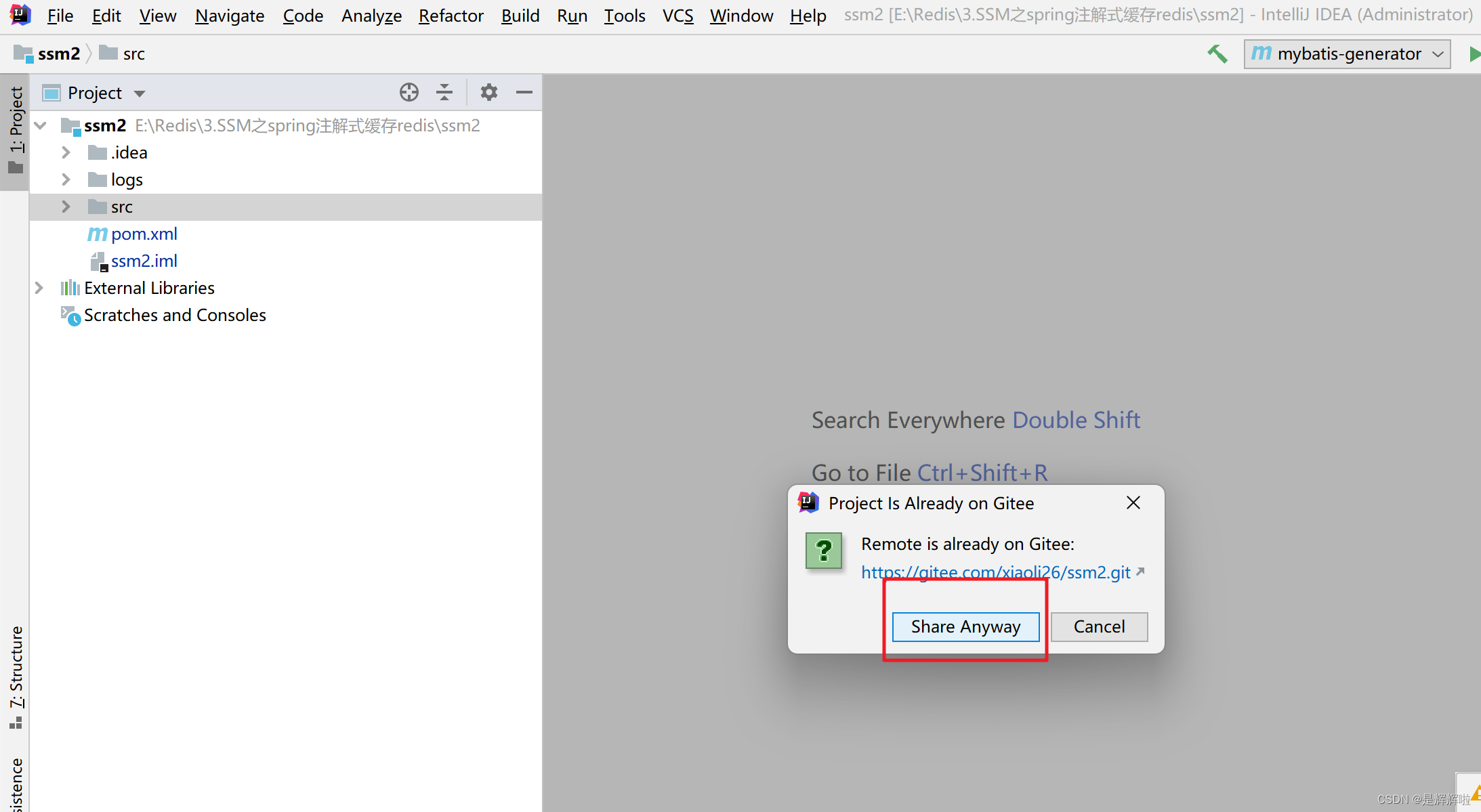Image resolution: width=1481 pixels, height=812 pixels.
Task: Click the Collapse All icon in Project panel
Action: pos(444,92)
